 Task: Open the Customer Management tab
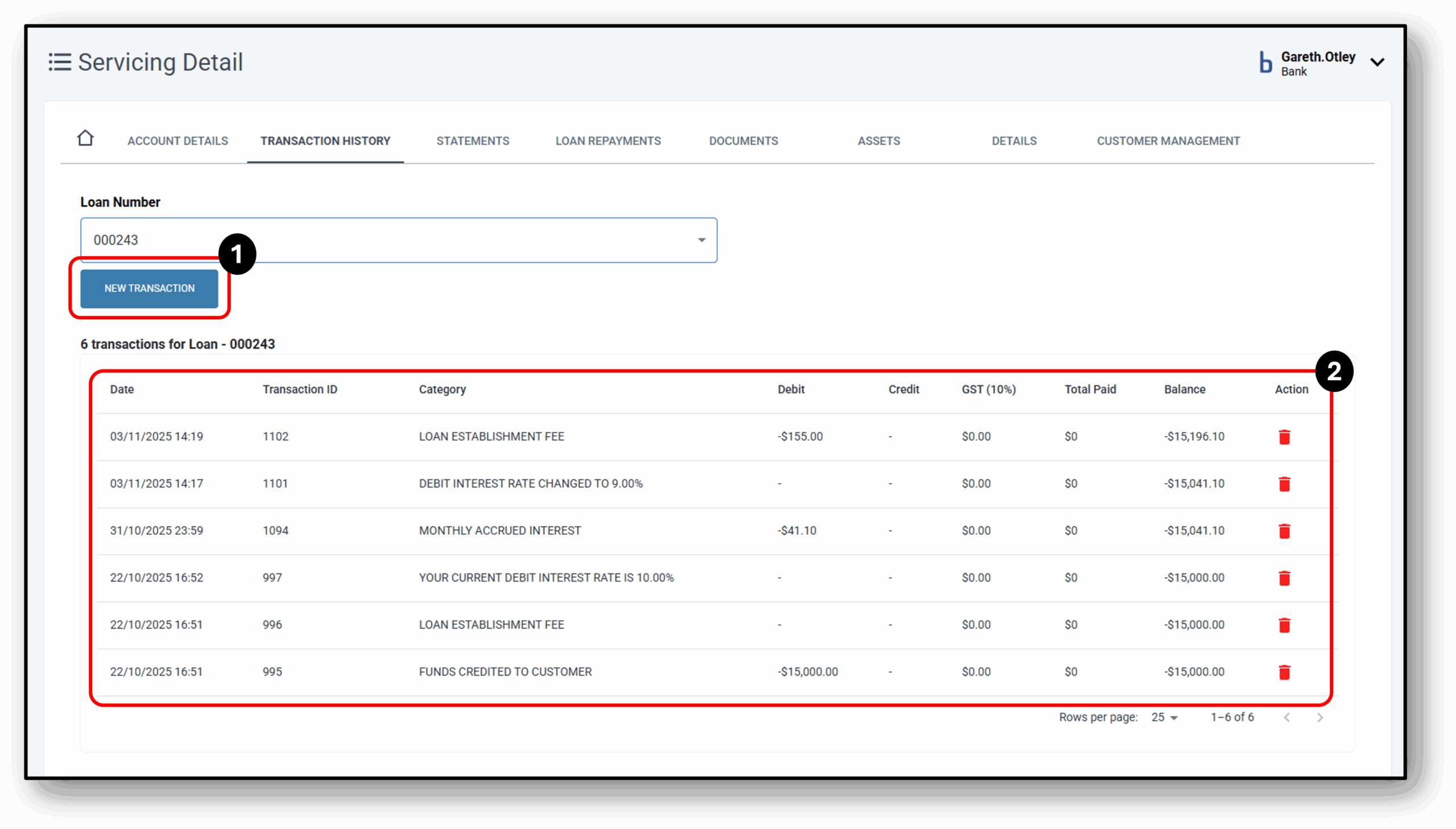tap(1168, 141)
